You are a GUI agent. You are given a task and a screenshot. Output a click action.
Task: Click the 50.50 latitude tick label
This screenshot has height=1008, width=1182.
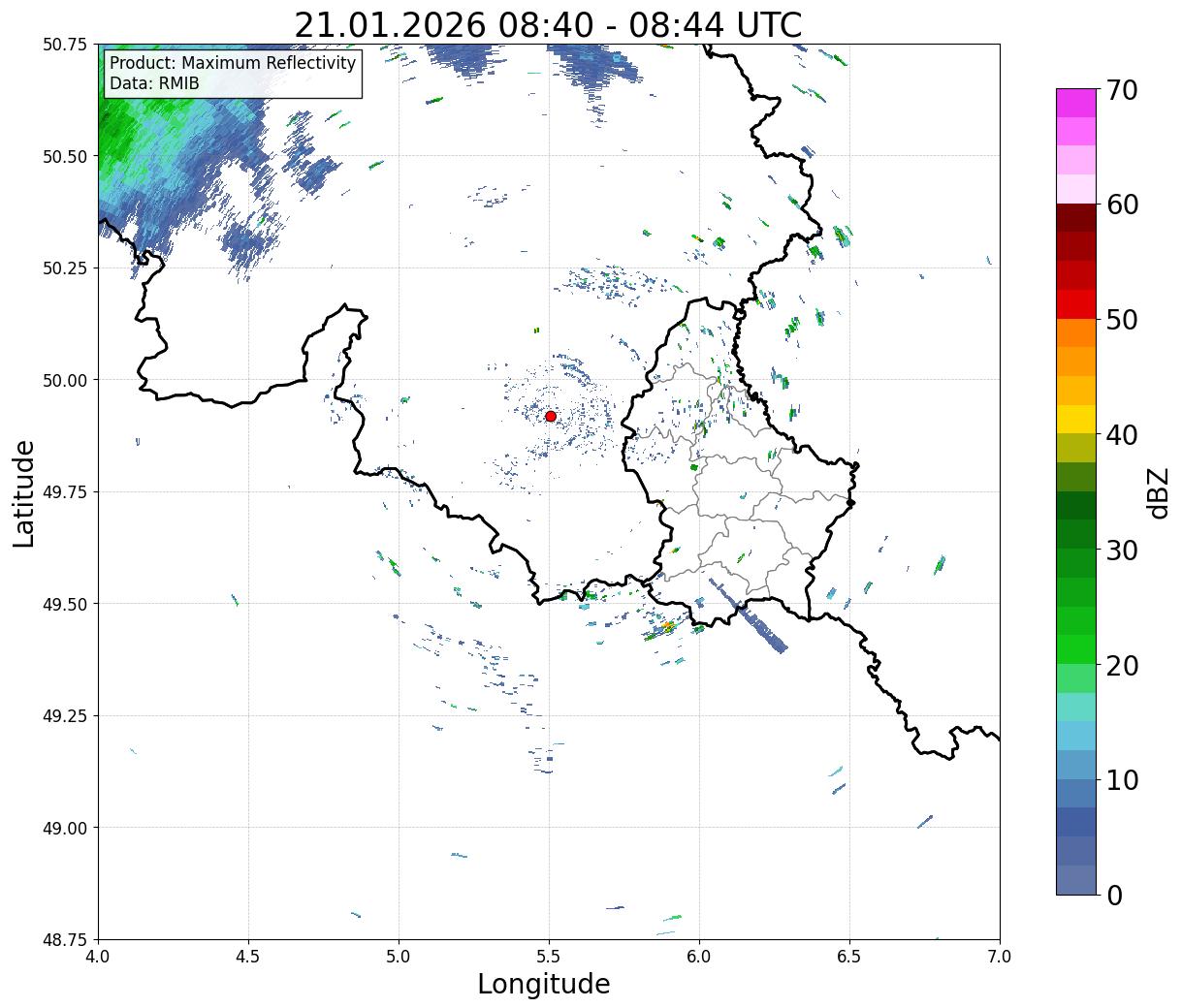(x=64, y=156)
